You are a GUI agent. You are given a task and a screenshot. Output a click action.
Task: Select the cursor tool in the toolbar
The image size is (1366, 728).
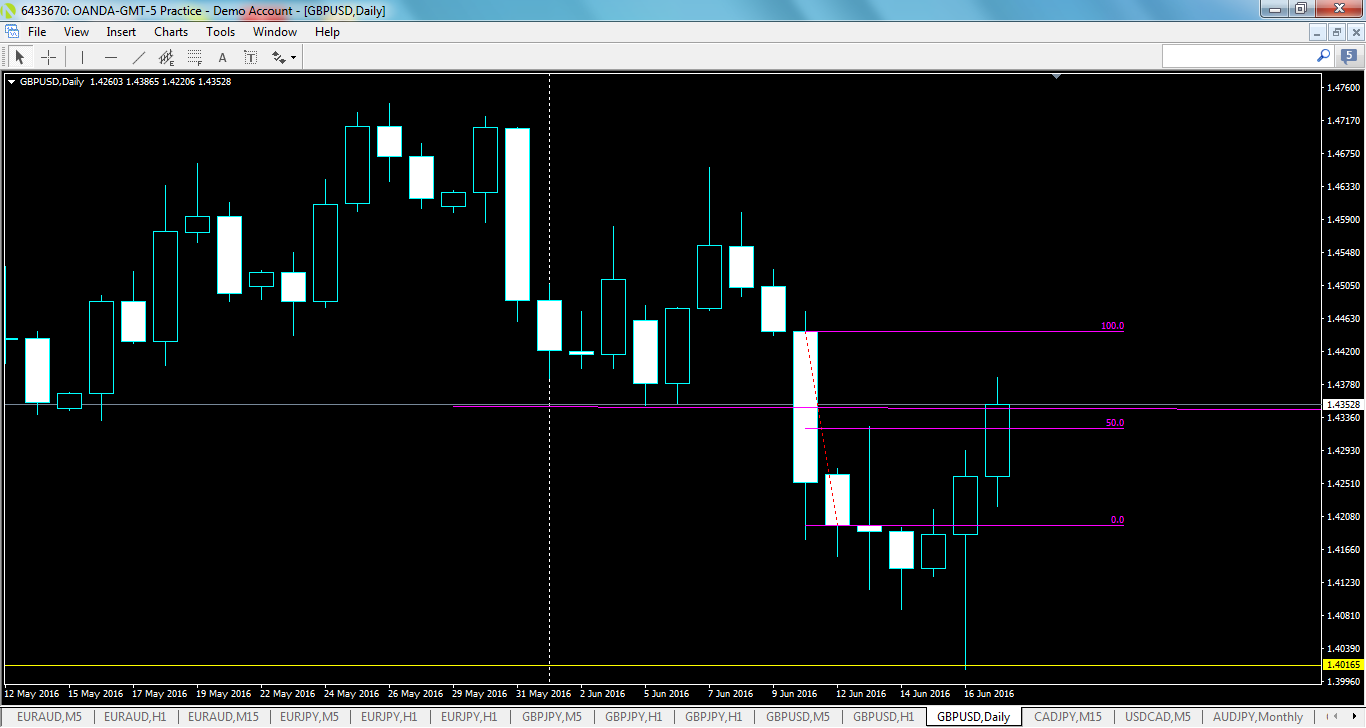click(20, 57)
